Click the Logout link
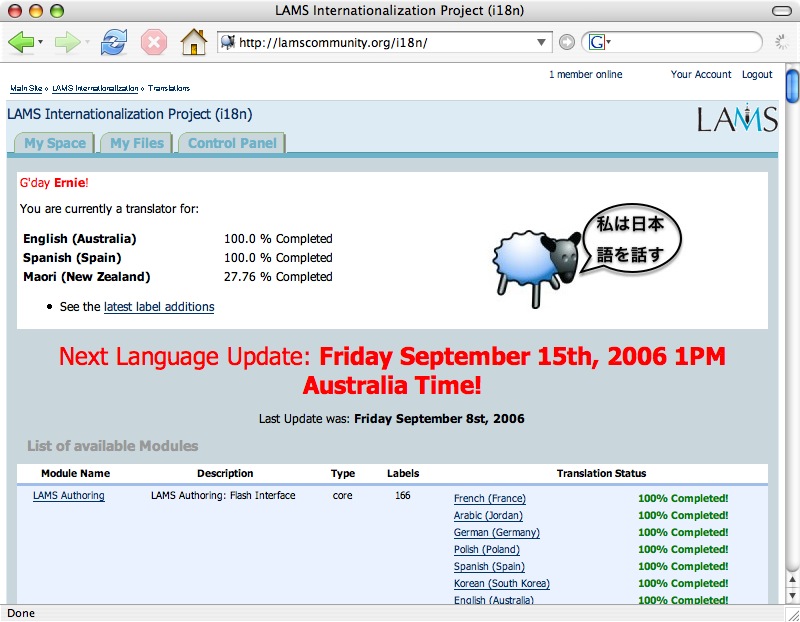Viewport: 800px width, 622px height. [x=757, y=75]
